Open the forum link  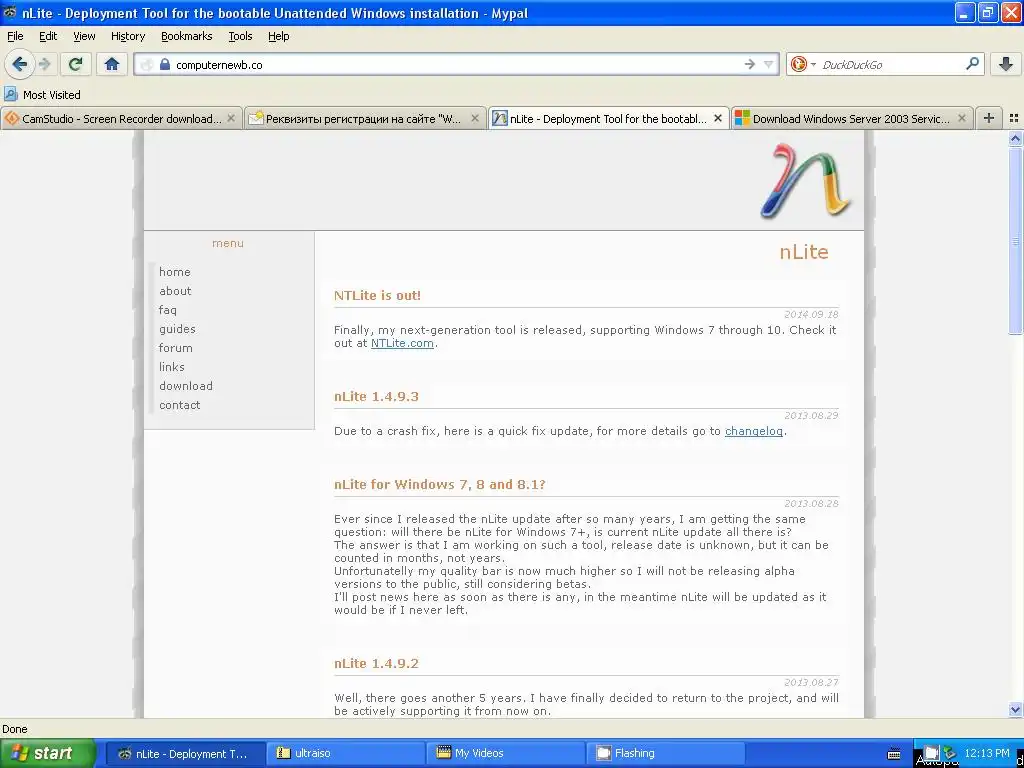[x=176, y=347]
